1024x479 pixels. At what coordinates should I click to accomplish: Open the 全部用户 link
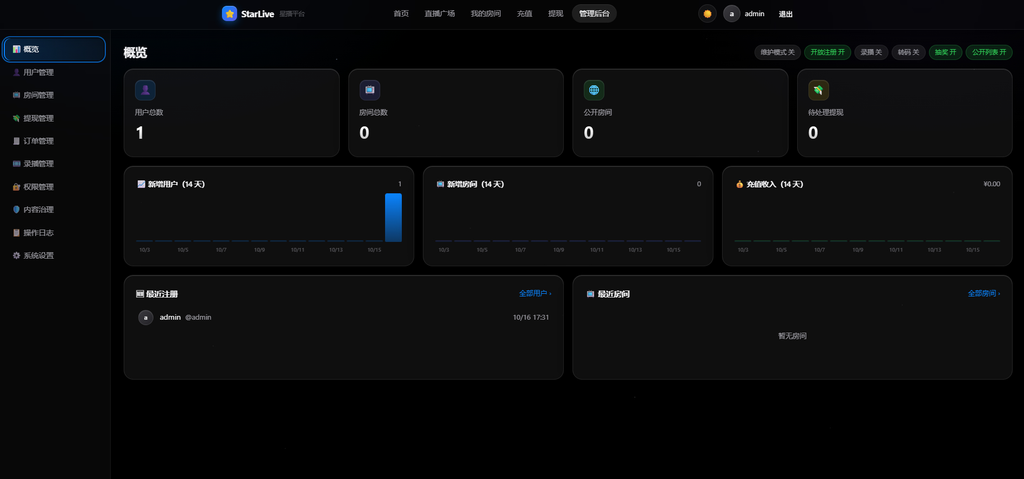point(535,294)
